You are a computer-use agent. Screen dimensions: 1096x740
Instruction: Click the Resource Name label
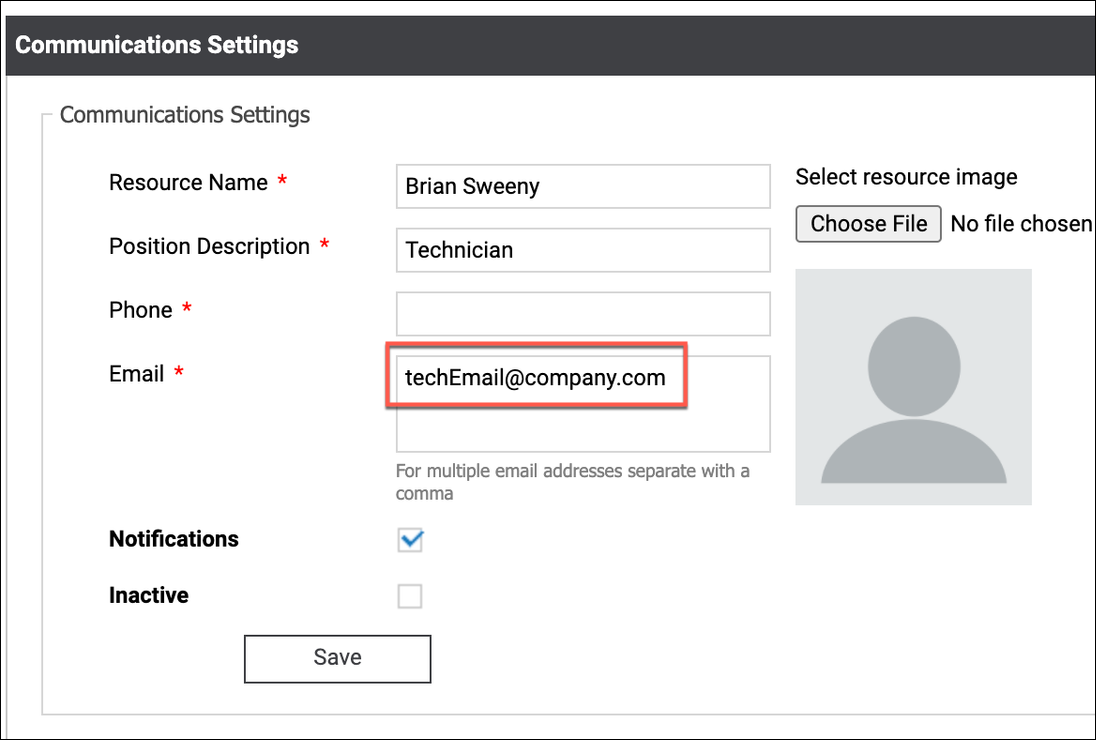[188, 183]
